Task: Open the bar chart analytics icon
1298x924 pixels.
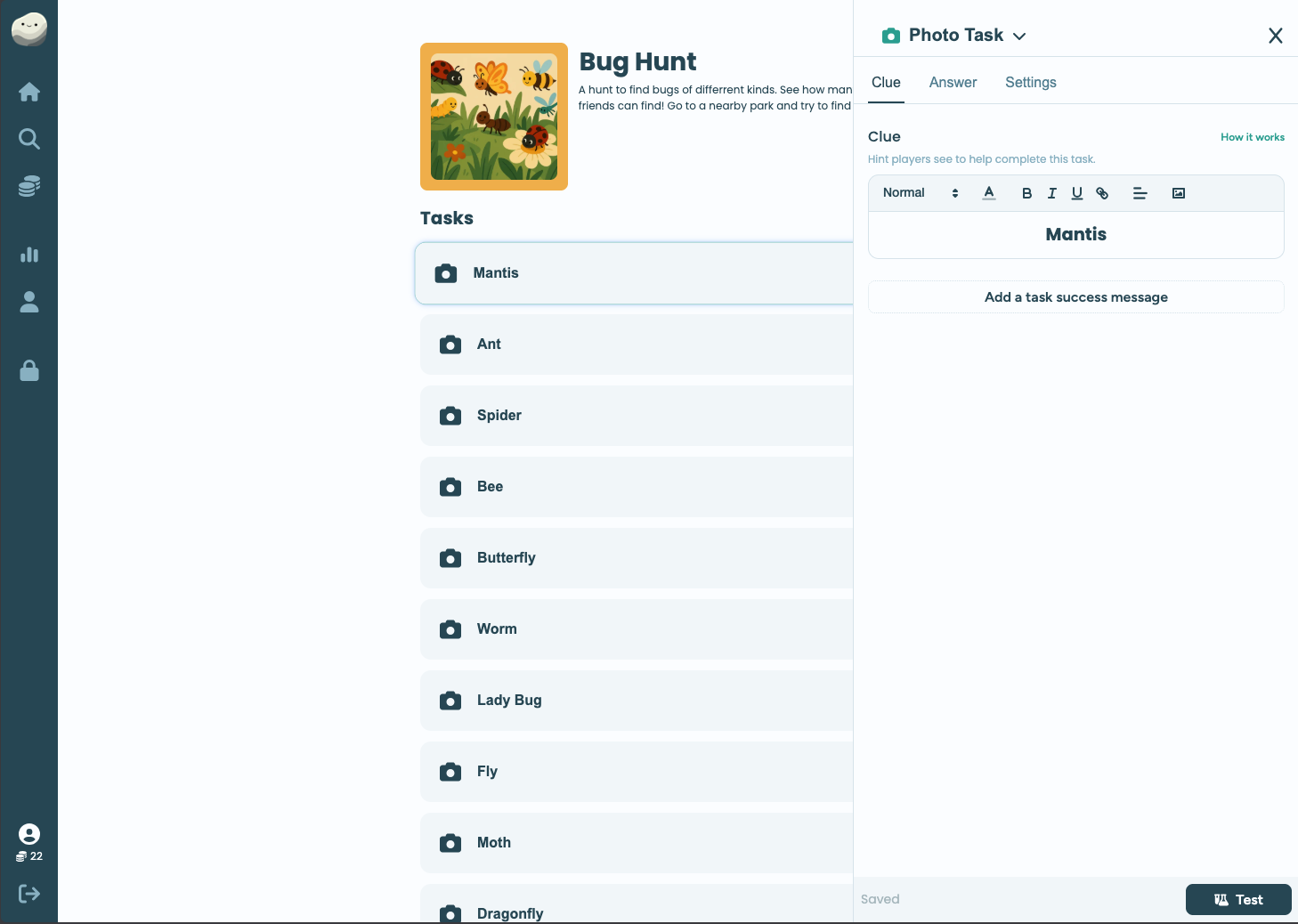Action: [x=29, y=255]
